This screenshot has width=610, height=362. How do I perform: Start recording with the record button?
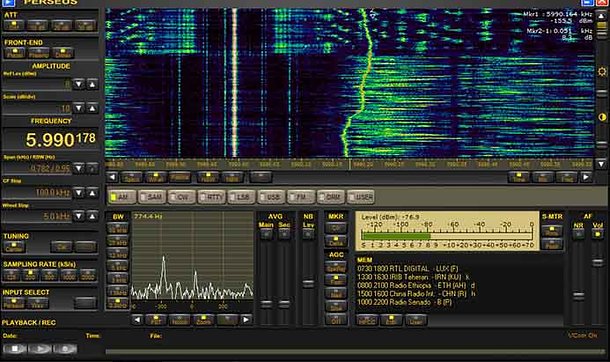pos(65,349)
